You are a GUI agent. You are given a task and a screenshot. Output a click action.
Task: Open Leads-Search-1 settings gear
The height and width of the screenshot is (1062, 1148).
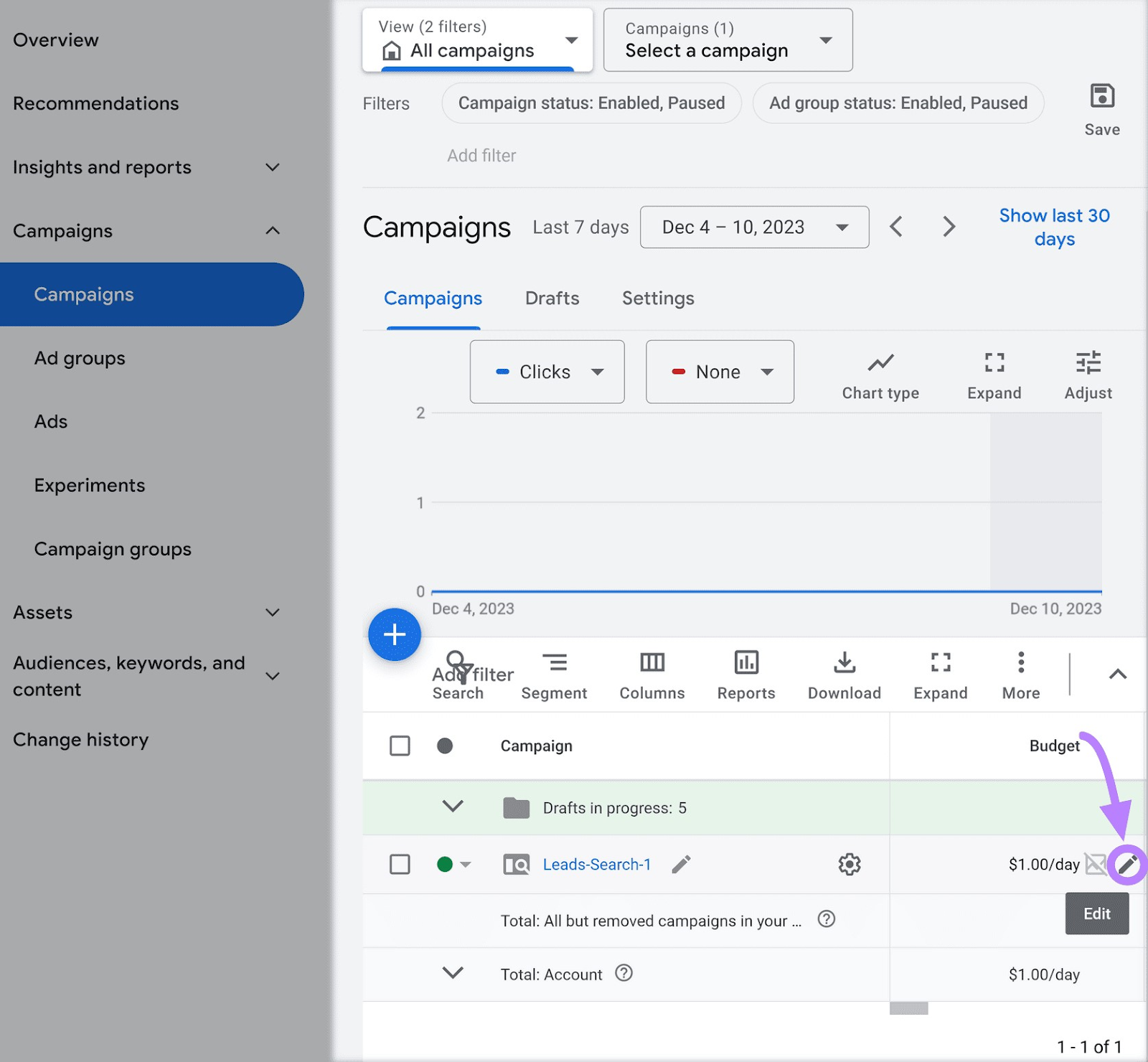pyautogui.click(x=850, y=865)
